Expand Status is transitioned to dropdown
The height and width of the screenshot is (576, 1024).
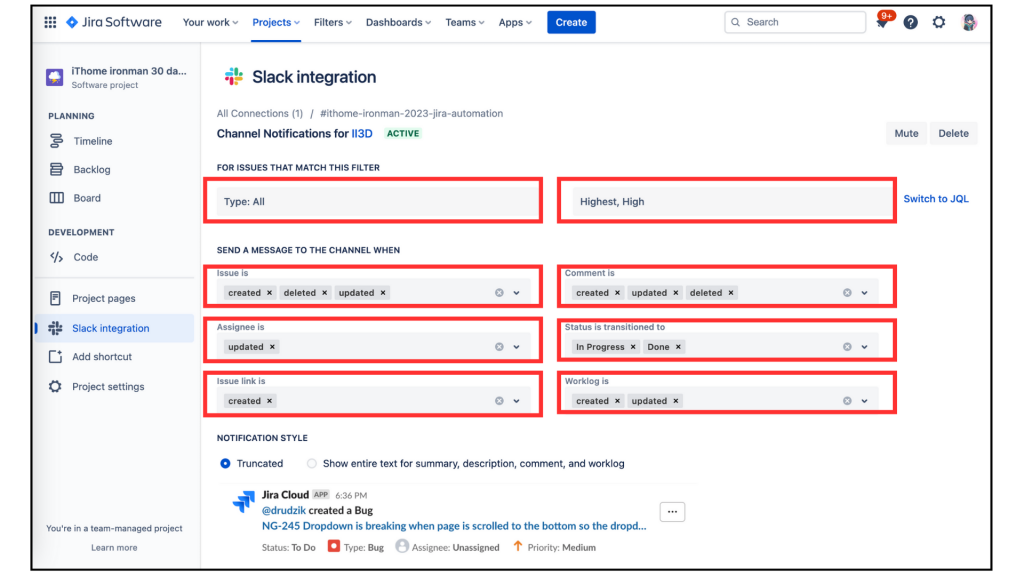[865, 347]
